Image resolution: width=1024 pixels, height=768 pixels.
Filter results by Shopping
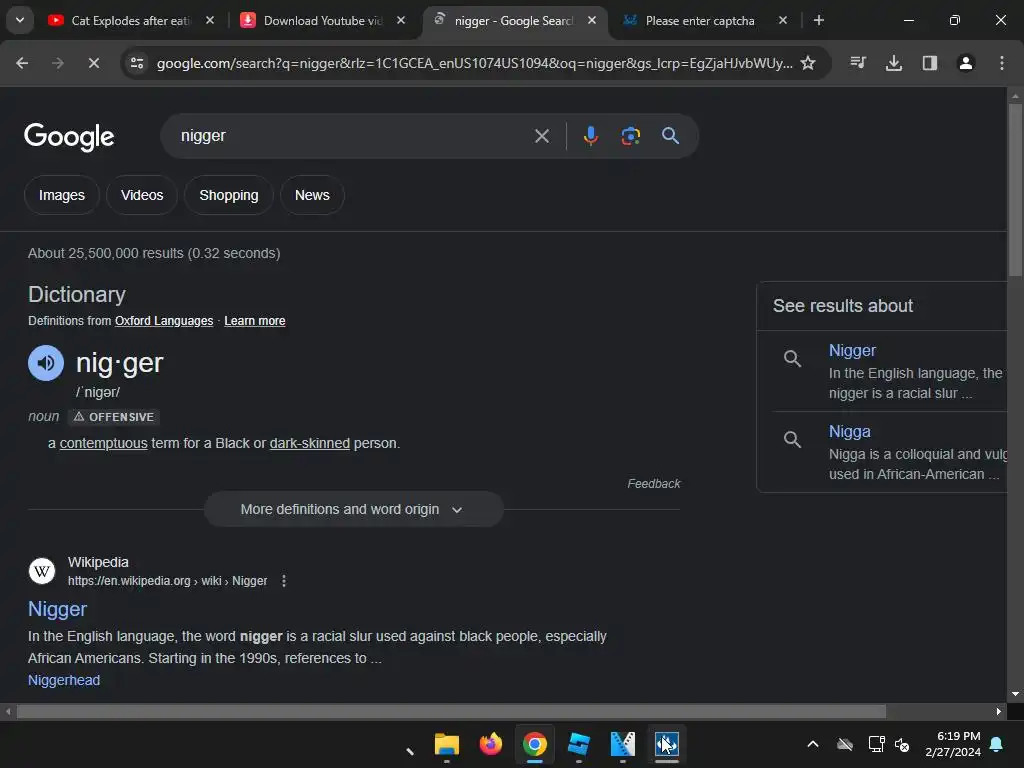[229, 195]
